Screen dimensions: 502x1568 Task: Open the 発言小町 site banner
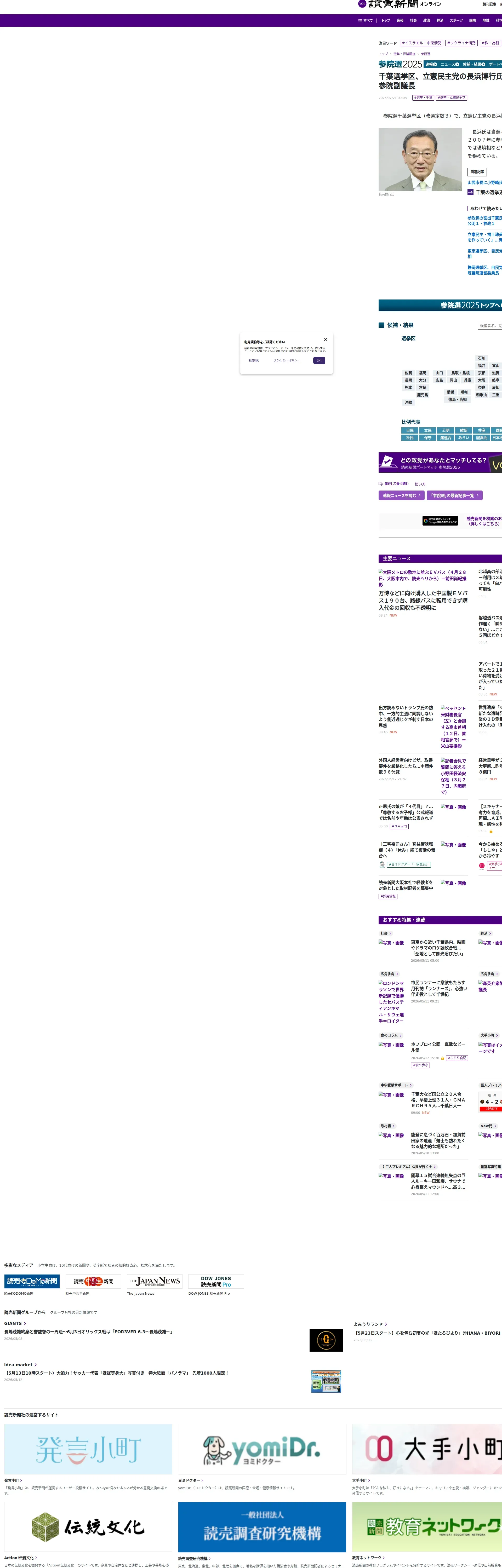click(88, 1449)
